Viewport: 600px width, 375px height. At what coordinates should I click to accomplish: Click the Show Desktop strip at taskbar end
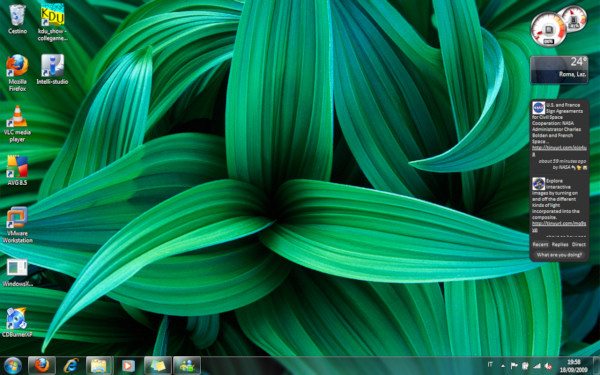point(596,365)
